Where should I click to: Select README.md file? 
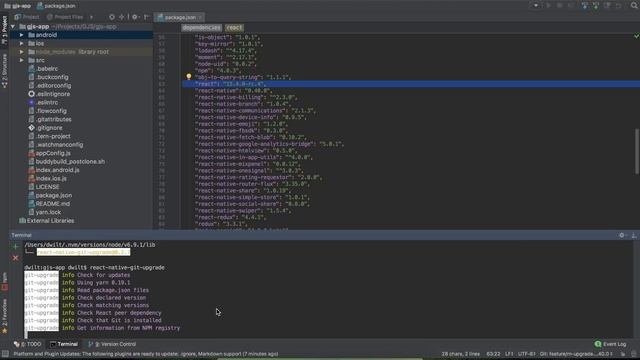click(49, 204)
